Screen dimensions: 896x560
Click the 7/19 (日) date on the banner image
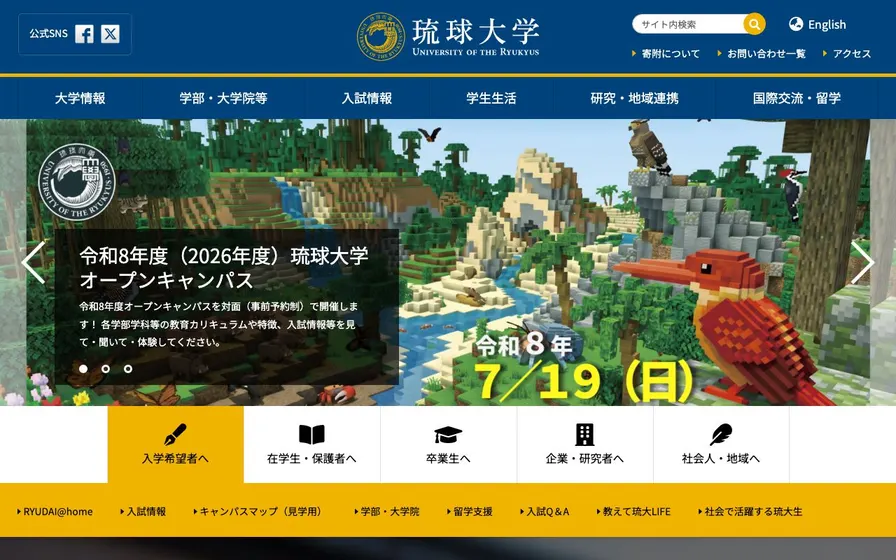583,381
